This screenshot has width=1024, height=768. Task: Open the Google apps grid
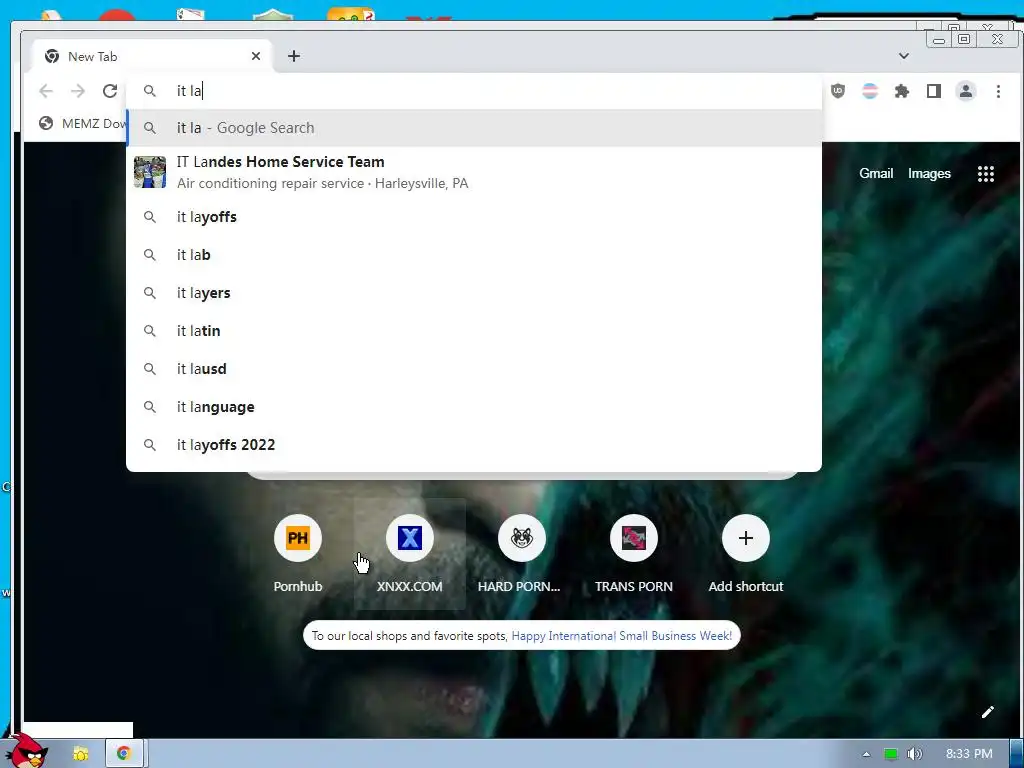point(985,174)
